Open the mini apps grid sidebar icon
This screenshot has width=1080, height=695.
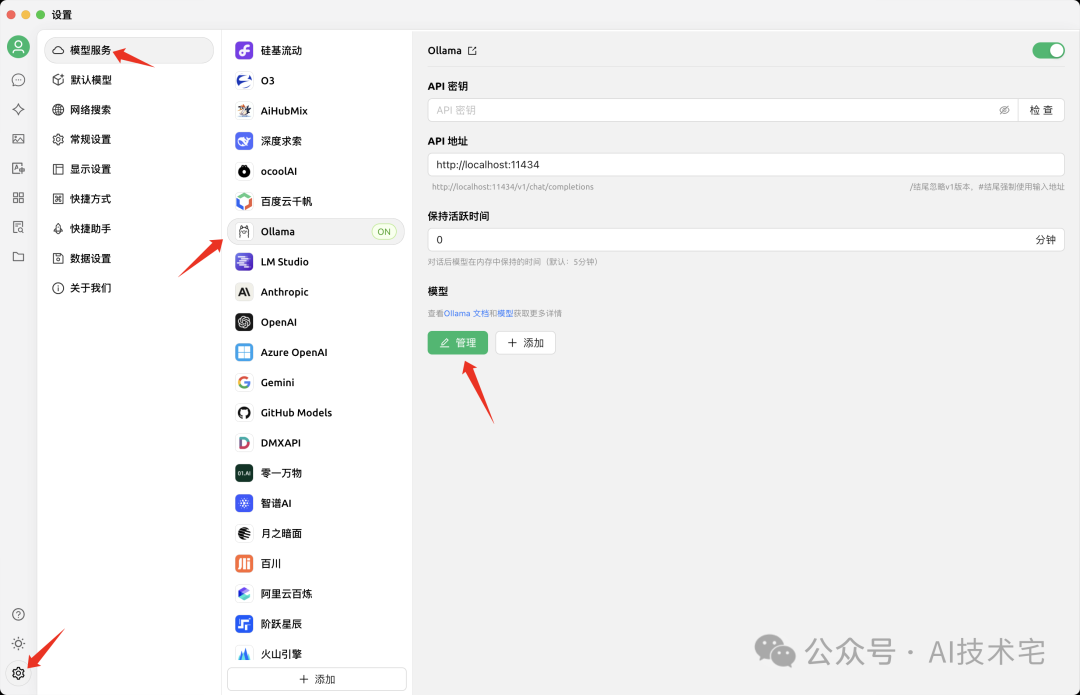pos(19,198)
